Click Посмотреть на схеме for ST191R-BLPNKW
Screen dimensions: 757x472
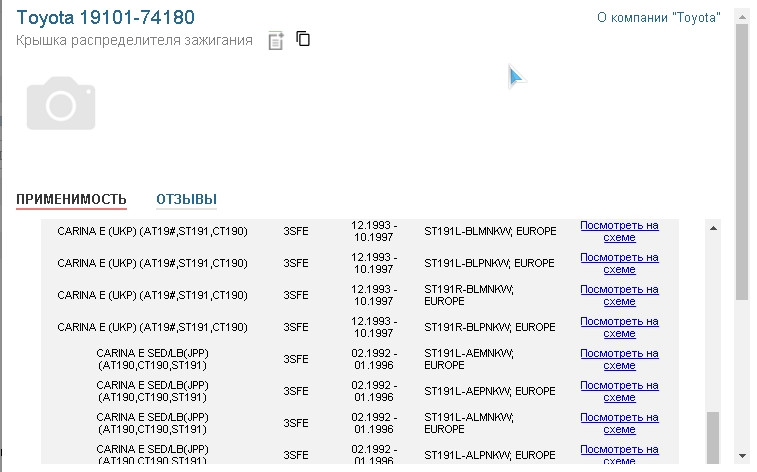tap(620, 327)
